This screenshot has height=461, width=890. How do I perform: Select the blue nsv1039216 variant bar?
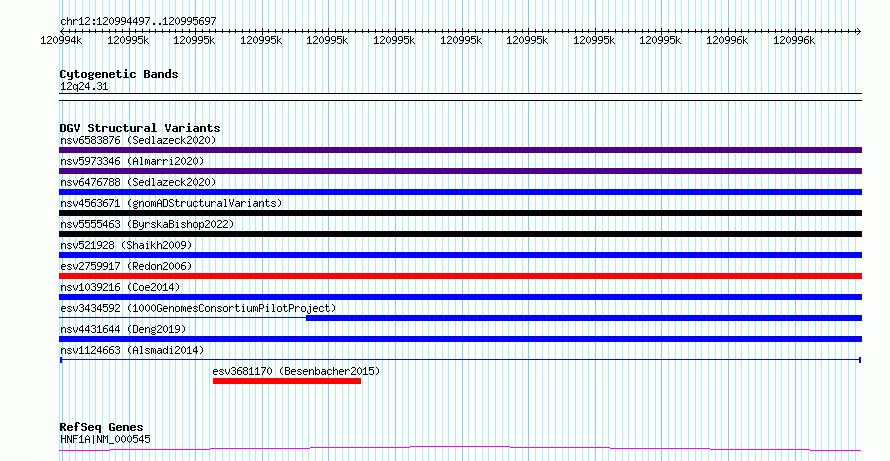click(x=460, y=297)
